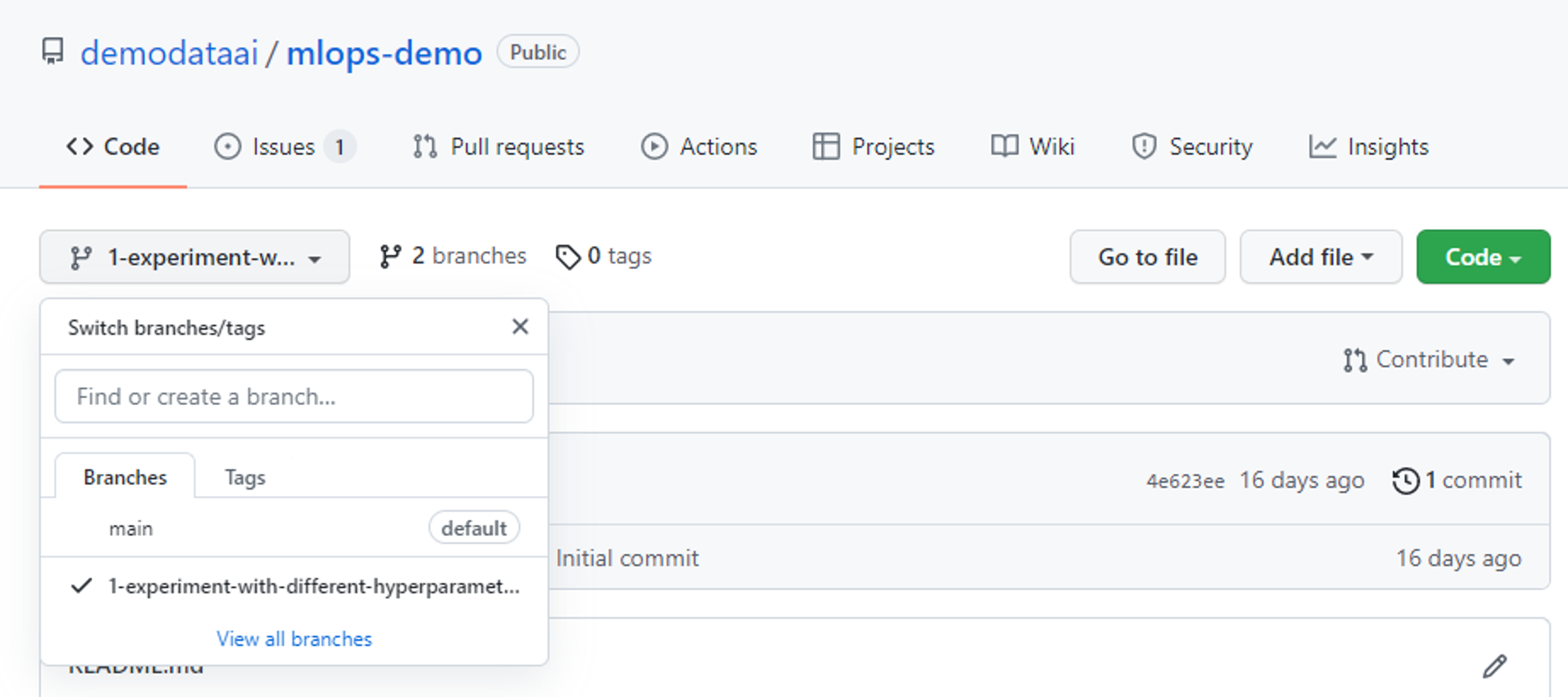Select the main default branch
Viewport: 1568px width, 697px height.
coord(131,527)
